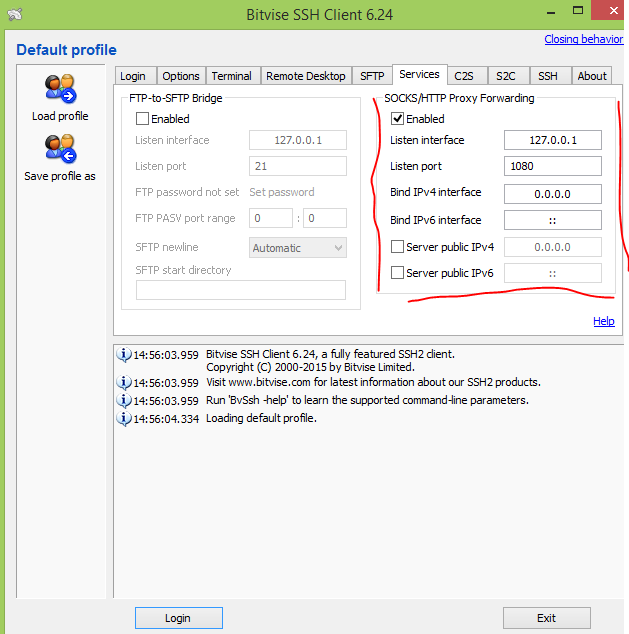Open the Terminal tab
The width and height of the screenshot is (629, 634).
click(x=233, y=76)
